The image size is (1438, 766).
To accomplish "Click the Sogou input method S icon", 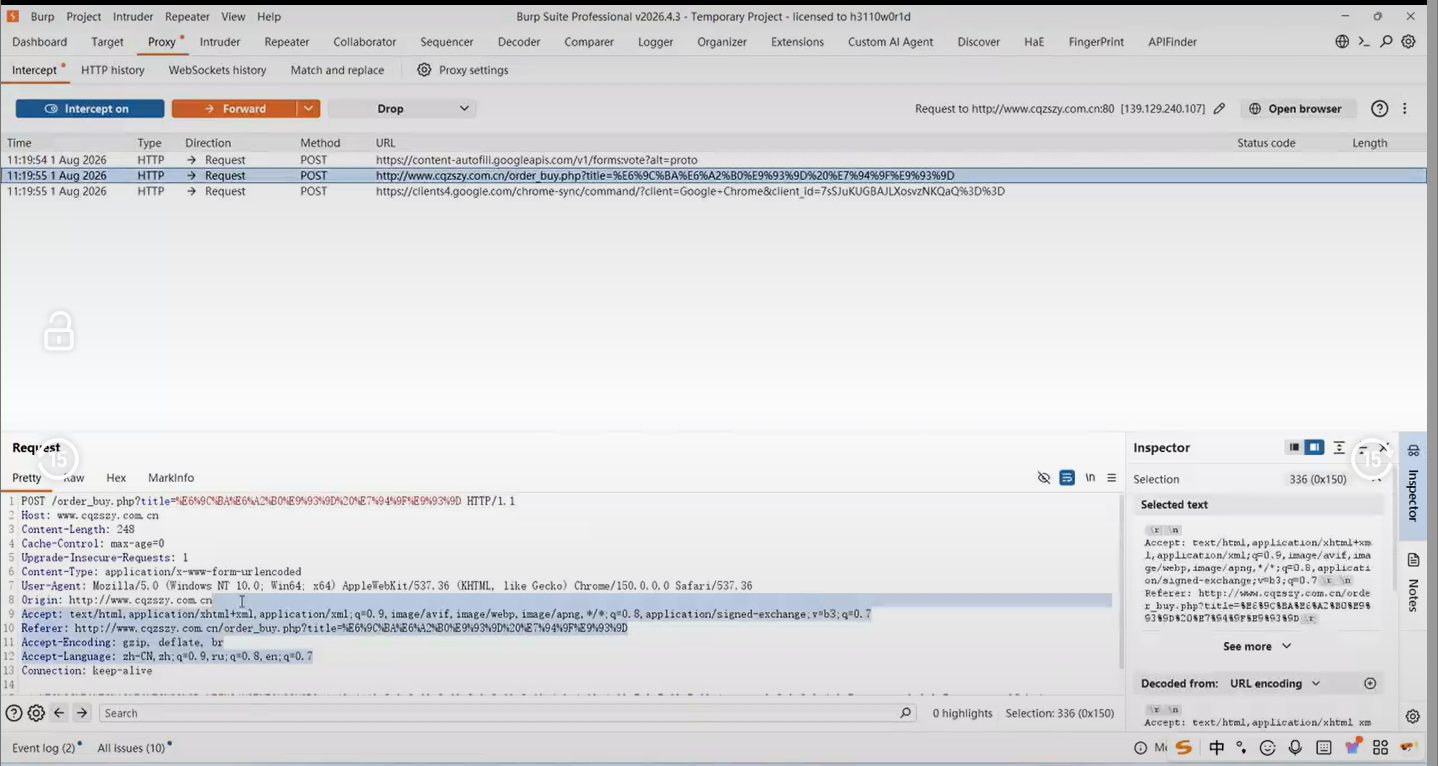I will [x=1184, y=747].
